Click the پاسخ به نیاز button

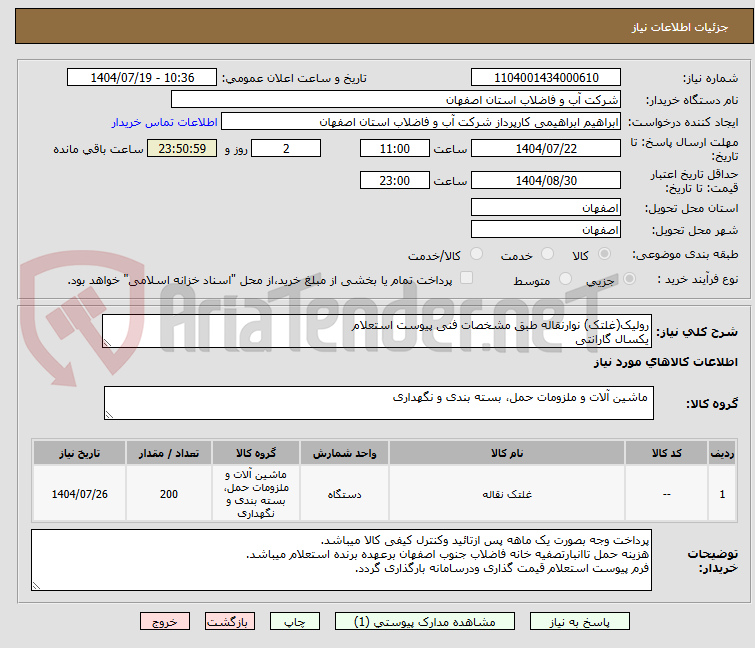coord(579,622)
